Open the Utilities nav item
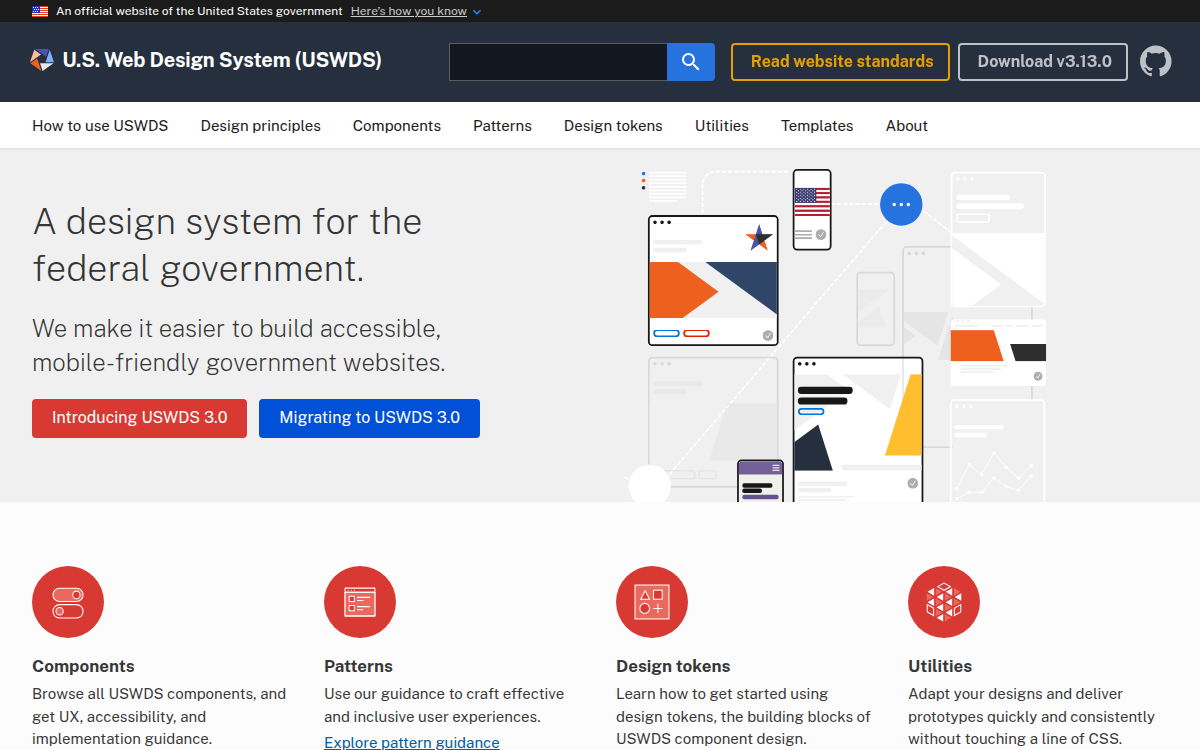 (x=722, y=126)
